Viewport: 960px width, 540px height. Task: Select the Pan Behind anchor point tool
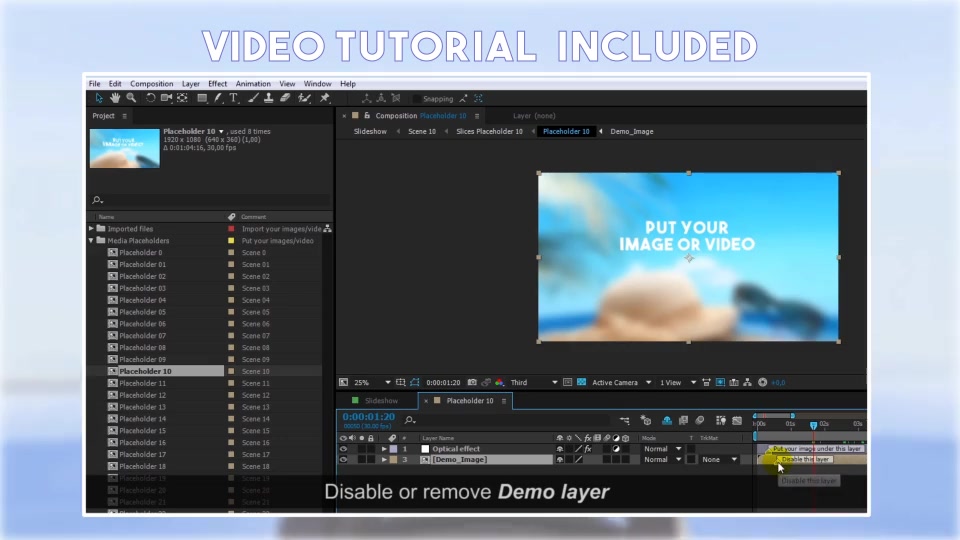click(182, 98)
